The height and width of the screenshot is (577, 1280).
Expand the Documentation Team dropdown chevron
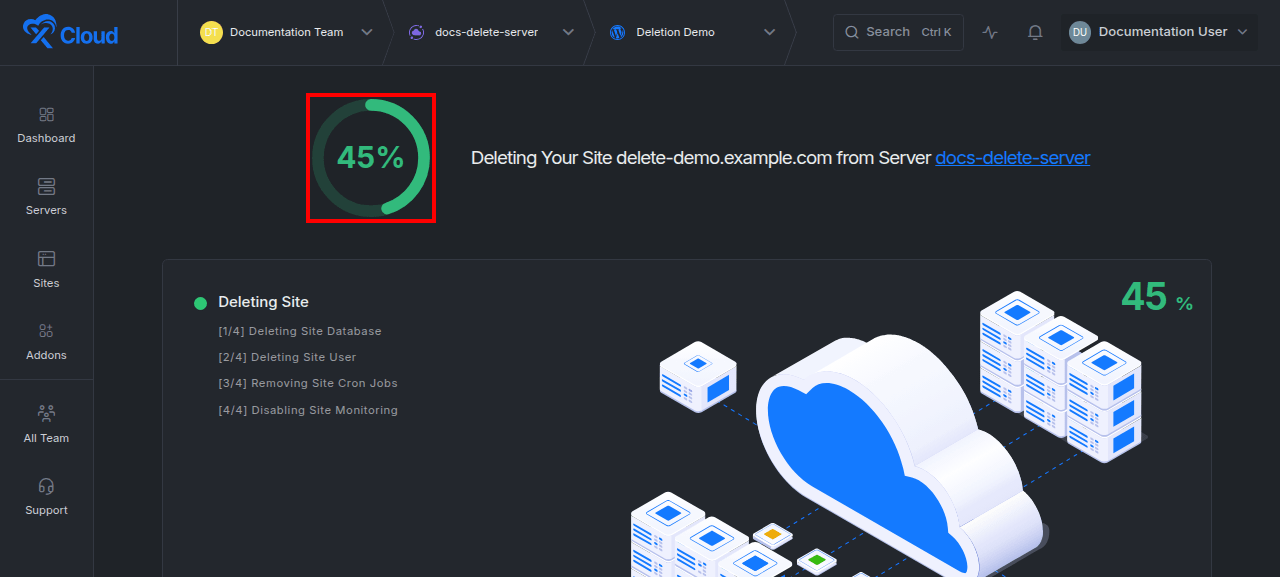(x=367, y=32)
